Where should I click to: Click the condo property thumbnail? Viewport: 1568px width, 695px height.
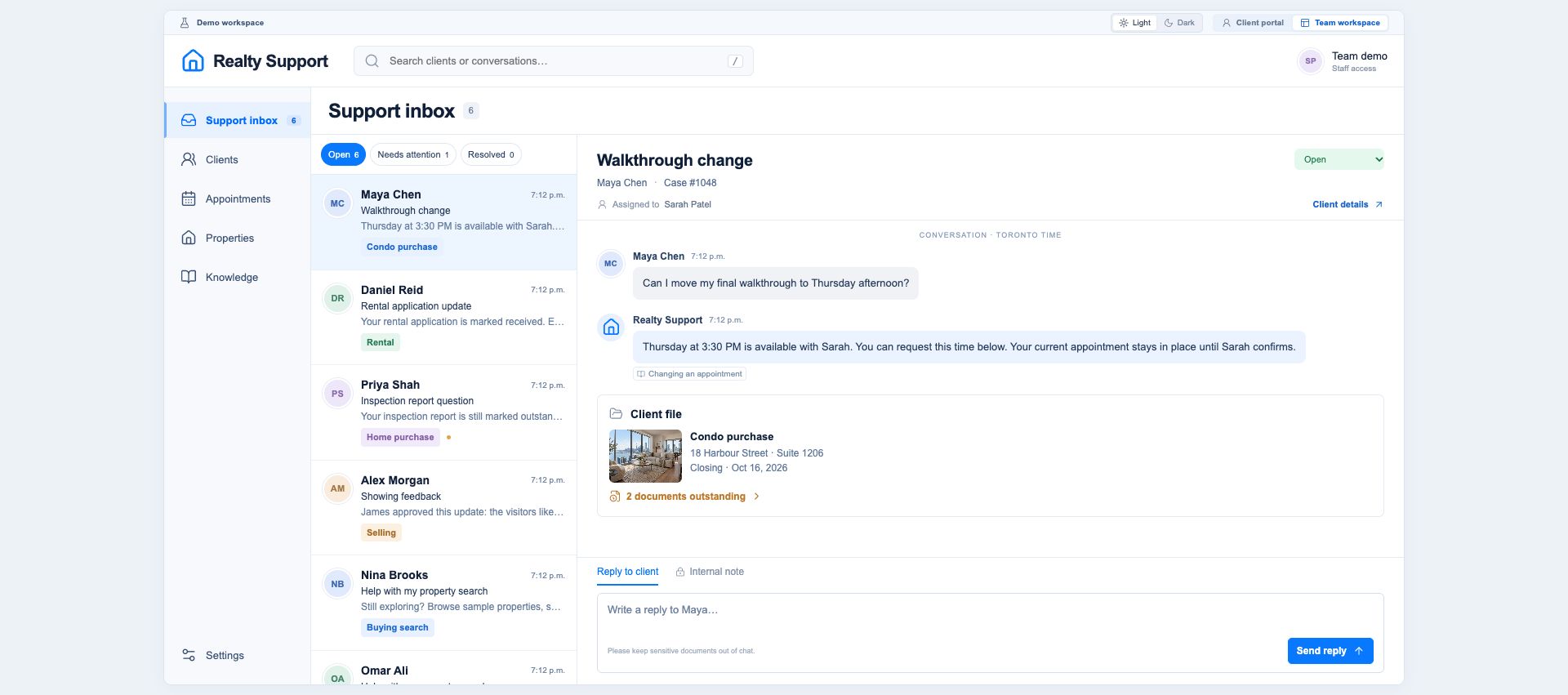pos(645,456)
